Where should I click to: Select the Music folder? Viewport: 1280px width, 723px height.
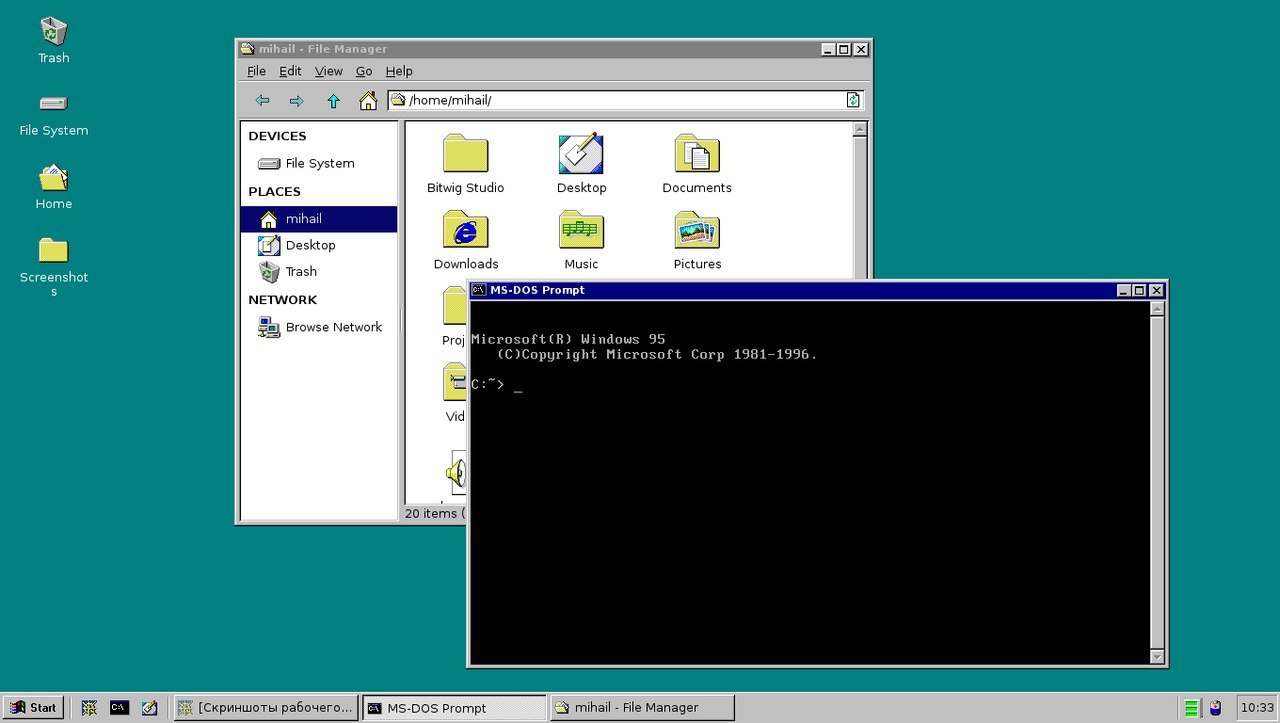point(581,240)
